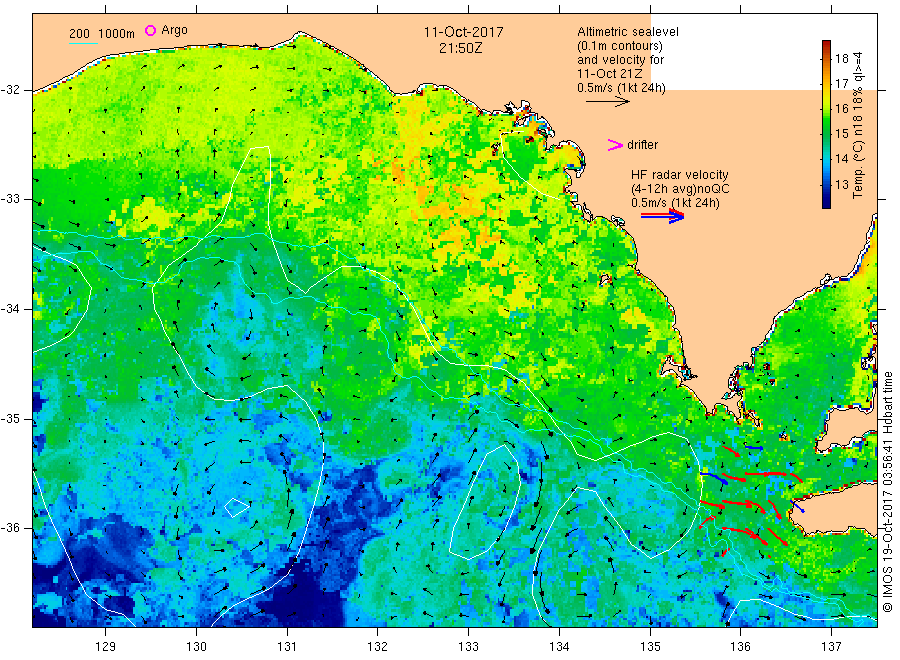Click the '1000m' isobath legend label

(x=116, y=34)
